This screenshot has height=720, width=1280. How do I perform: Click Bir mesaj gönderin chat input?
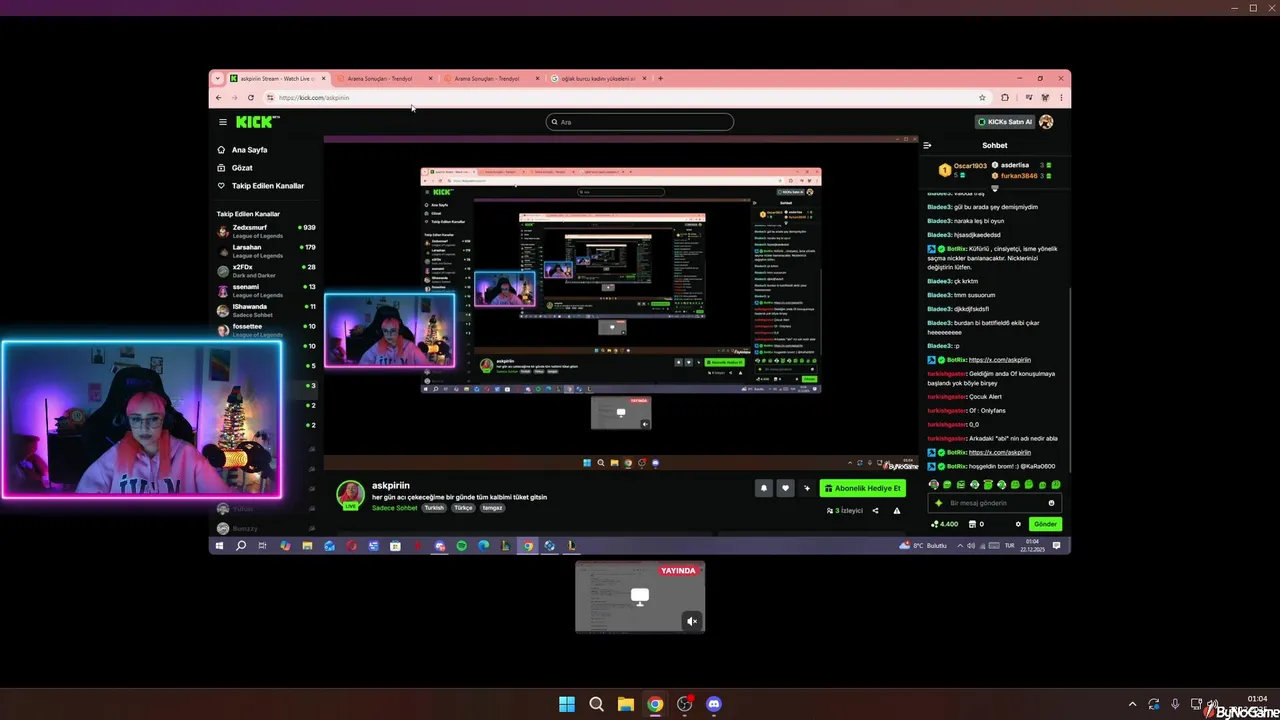click(x=994, y=503)
